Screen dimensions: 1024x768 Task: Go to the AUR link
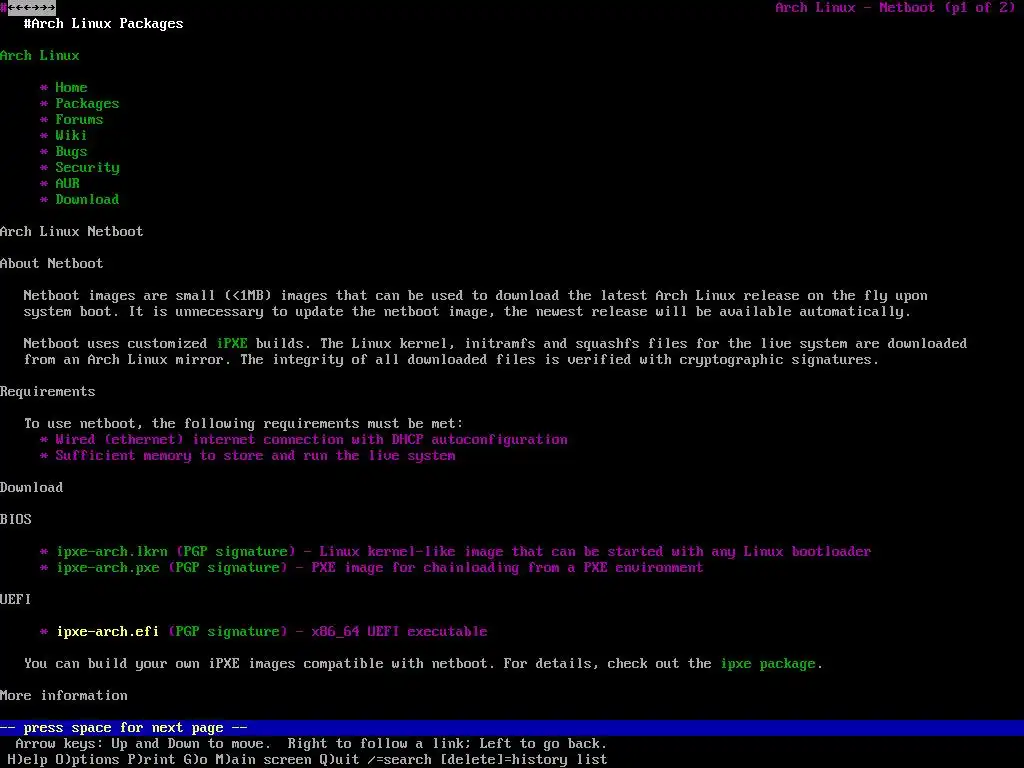(x=67, y=184)
